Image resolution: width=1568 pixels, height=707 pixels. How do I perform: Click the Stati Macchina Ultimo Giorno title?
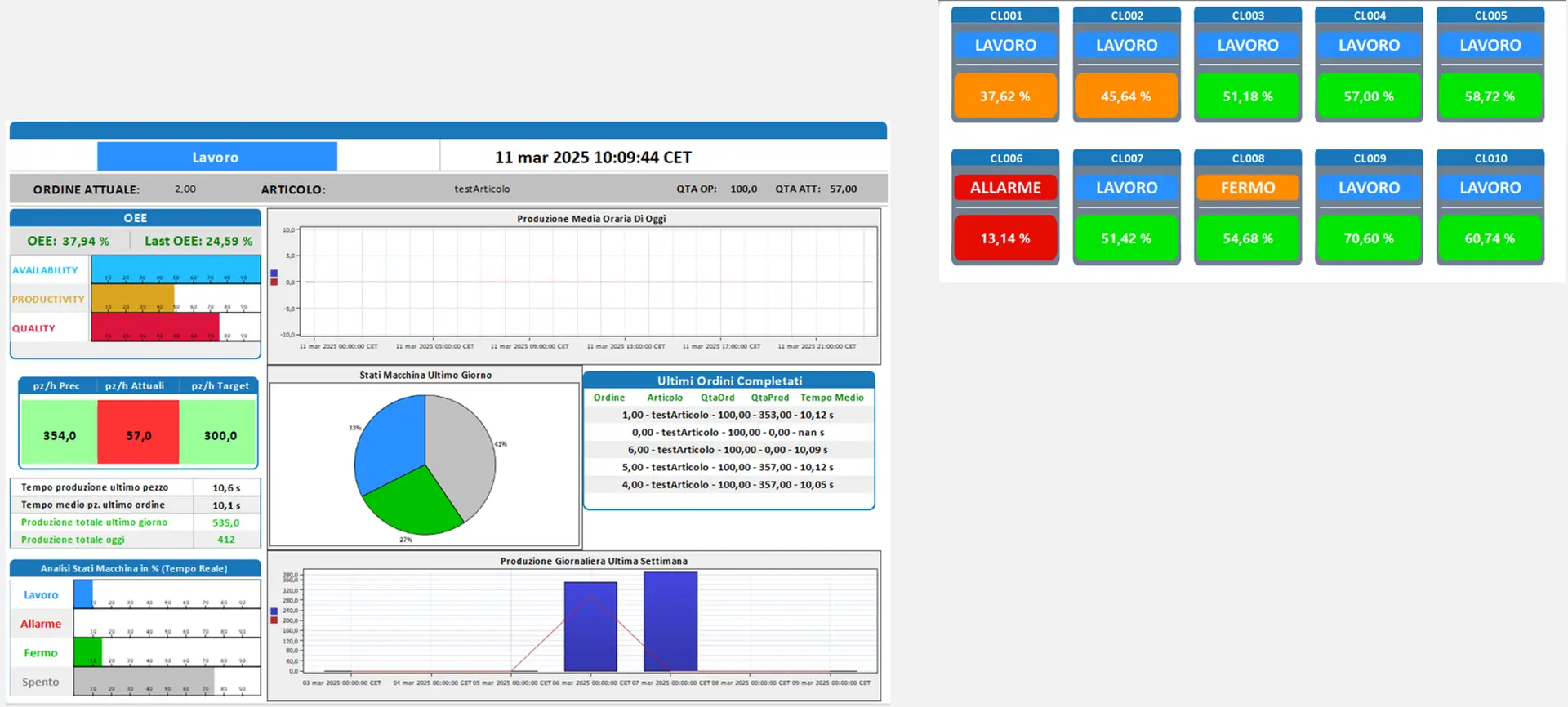(x=425, y=376)
